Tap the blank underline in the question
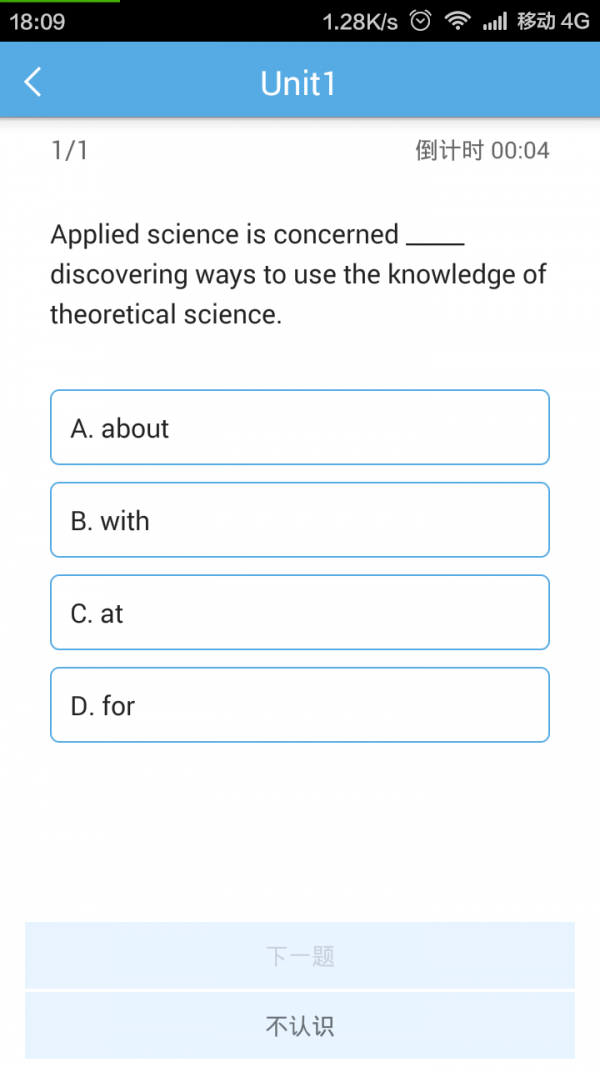This screenshot has height=1067, width=600. pyautogui.click(x=435, y=238)
